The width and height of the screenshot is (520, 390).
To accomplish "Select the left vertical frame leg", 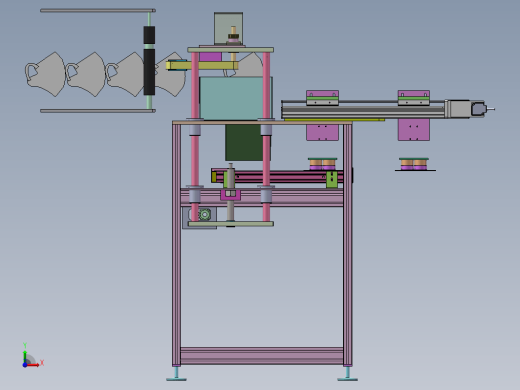I will [x=176, y=245].
